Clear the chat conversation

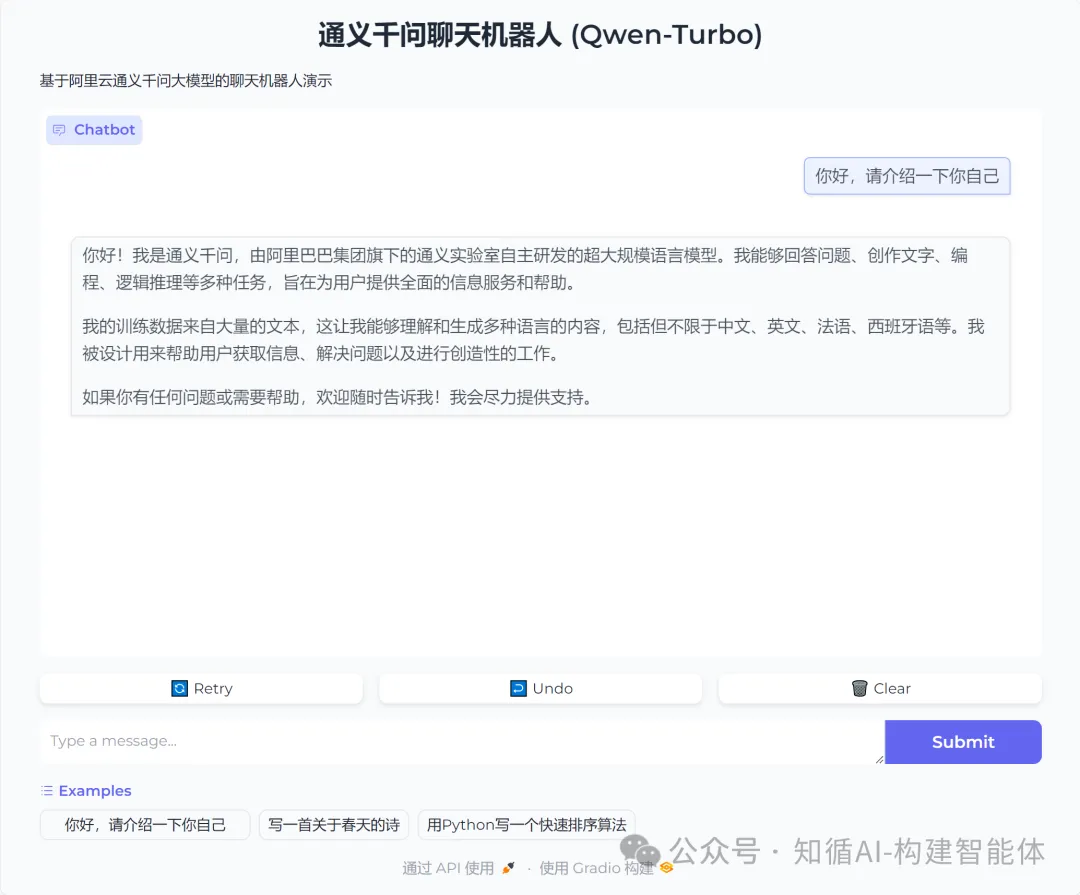(x=880, y=688)
